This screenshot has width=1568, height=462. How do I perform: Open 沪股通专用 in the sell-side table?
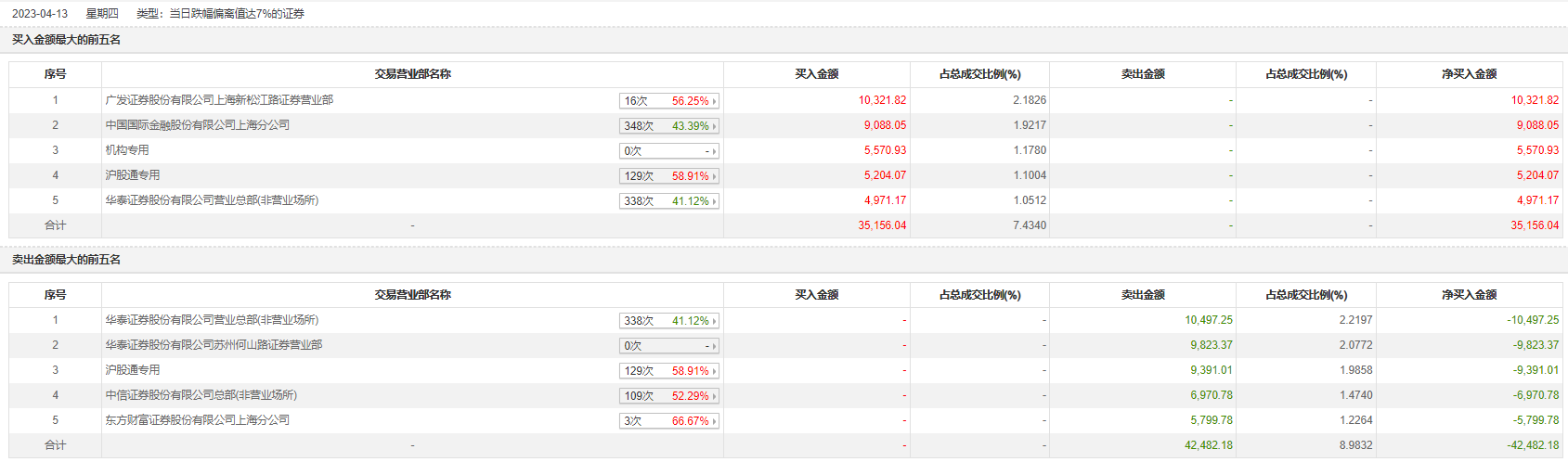pyautogui.click(x=133, y=370)
